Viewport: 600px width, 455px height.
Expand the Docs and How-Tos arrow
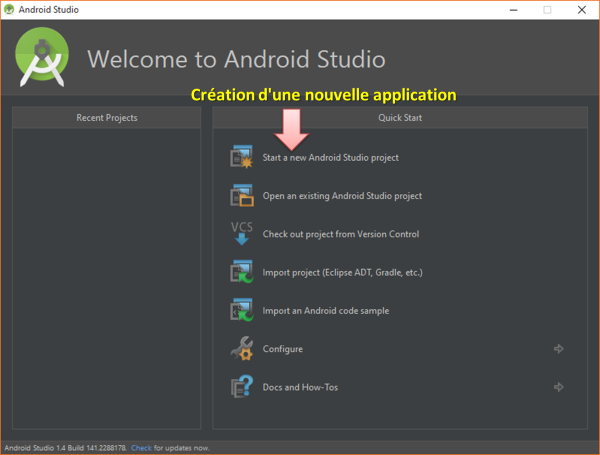pos(559,387)
